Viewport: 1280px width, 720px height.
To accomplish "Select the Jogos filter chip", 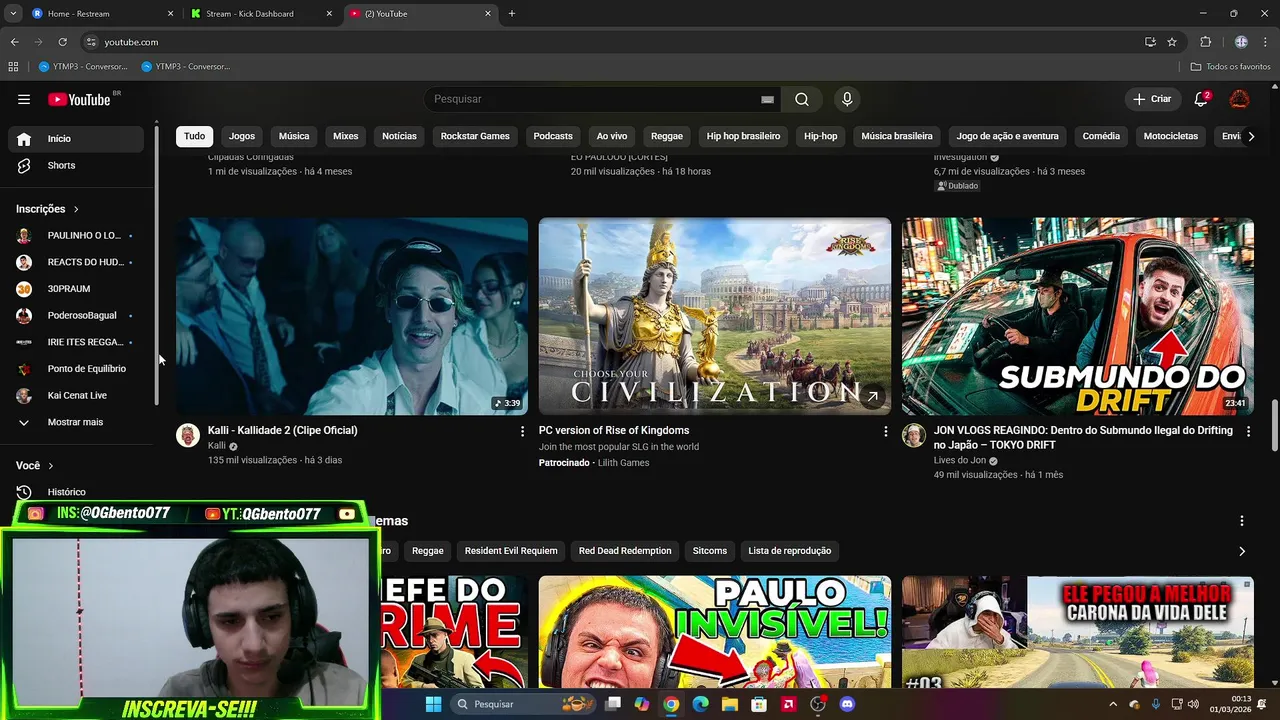I will pyautogui.click(x=242, y=136).
